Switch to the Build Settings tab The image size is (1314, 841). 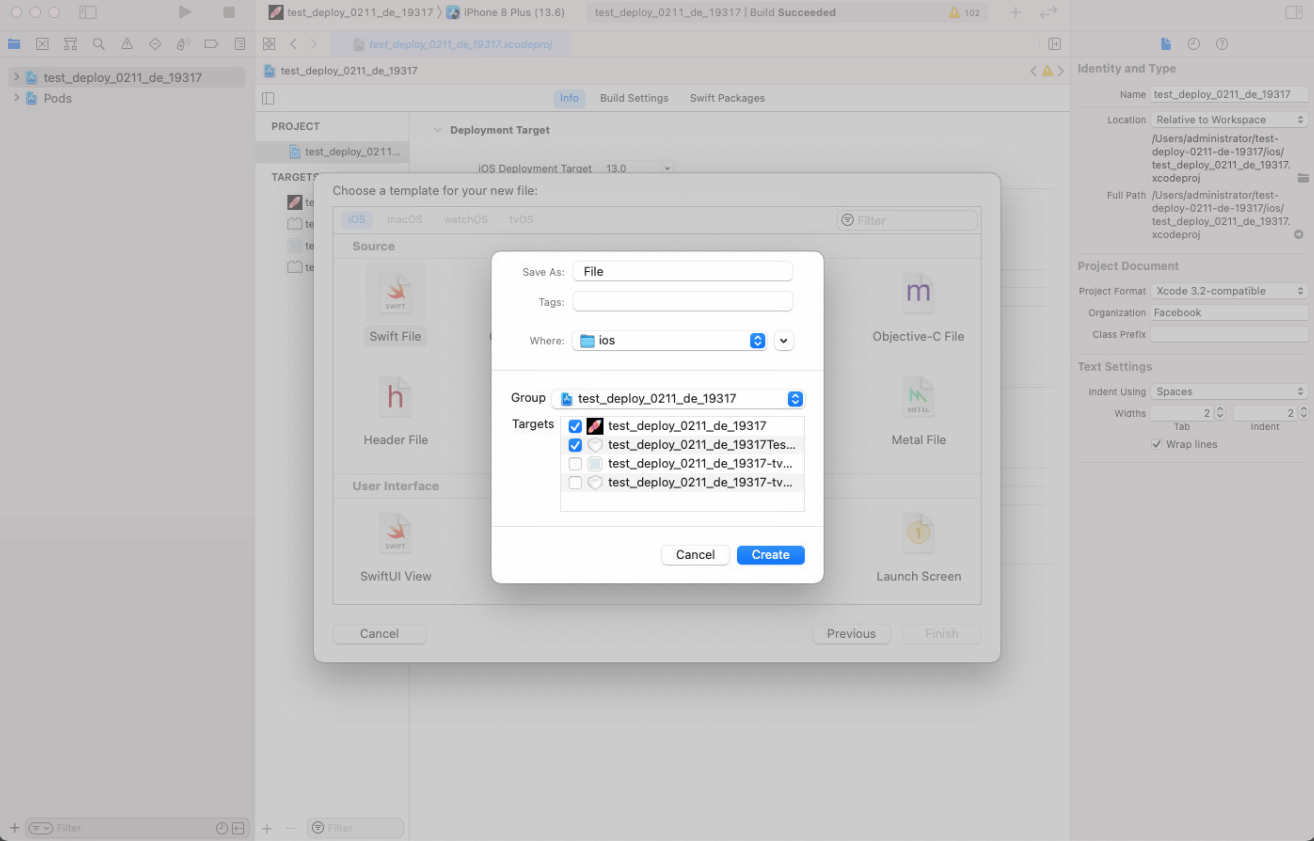[x=634, y=98]
